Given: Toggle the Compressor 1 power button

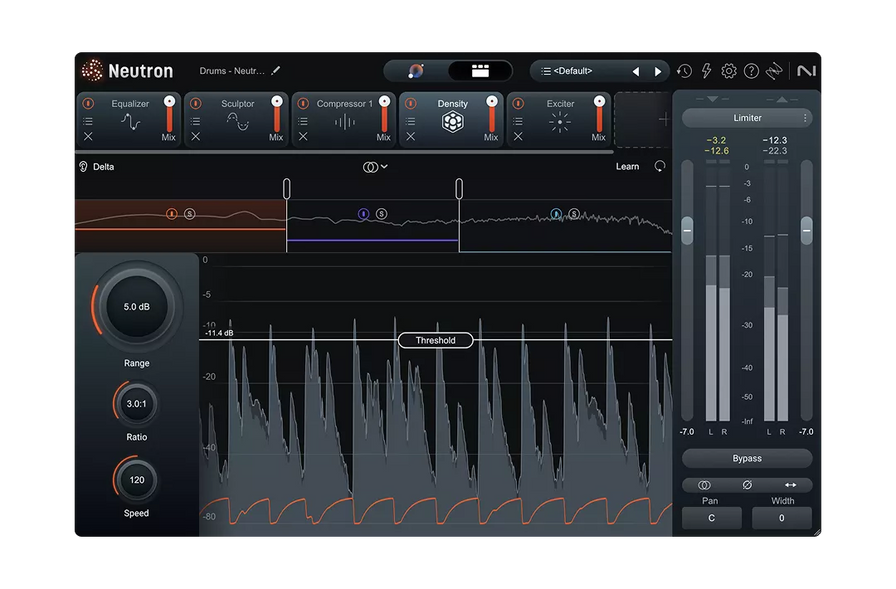Looking at the screenshot, I should tap(303, 103).
